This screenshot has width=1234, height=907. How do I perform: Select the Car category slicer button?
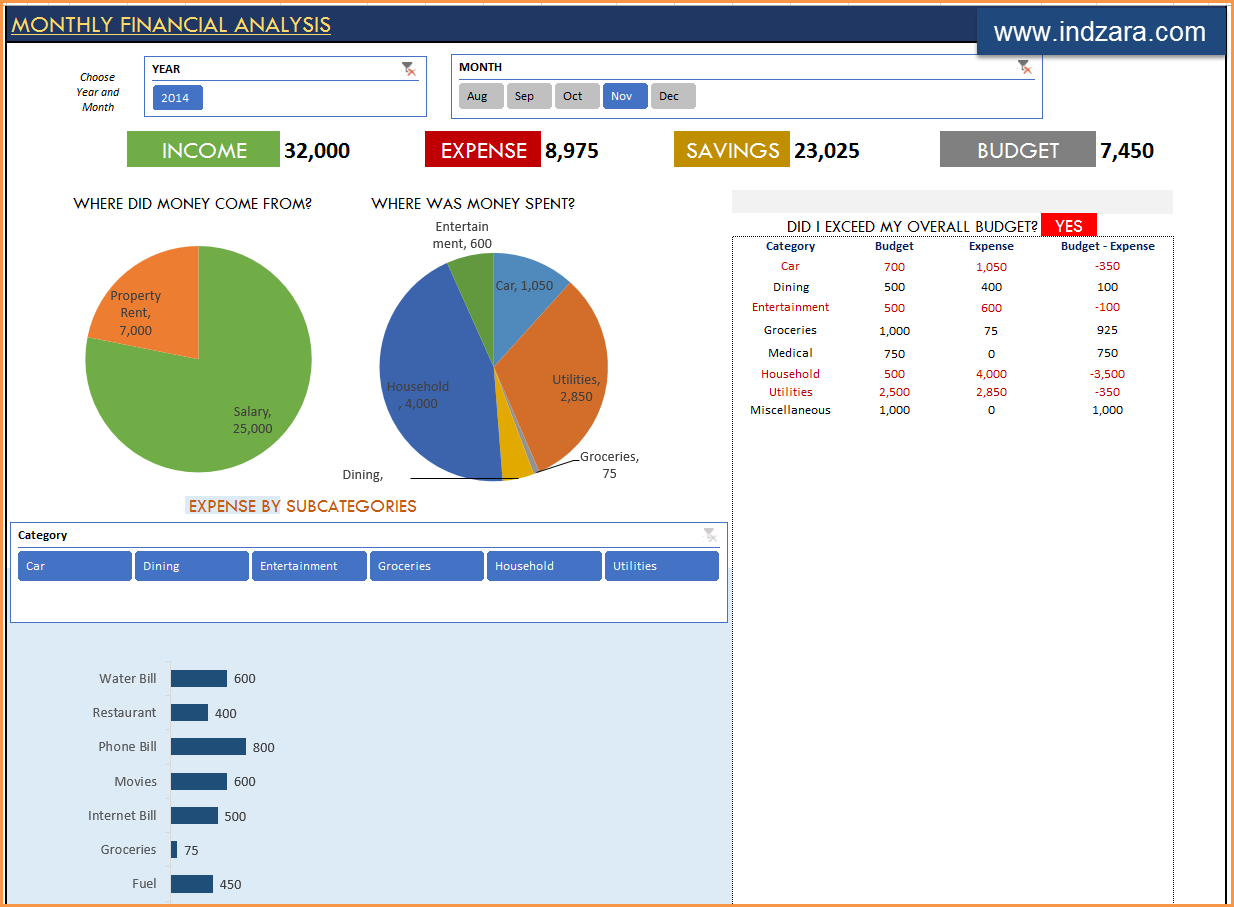tap(74, 565)
